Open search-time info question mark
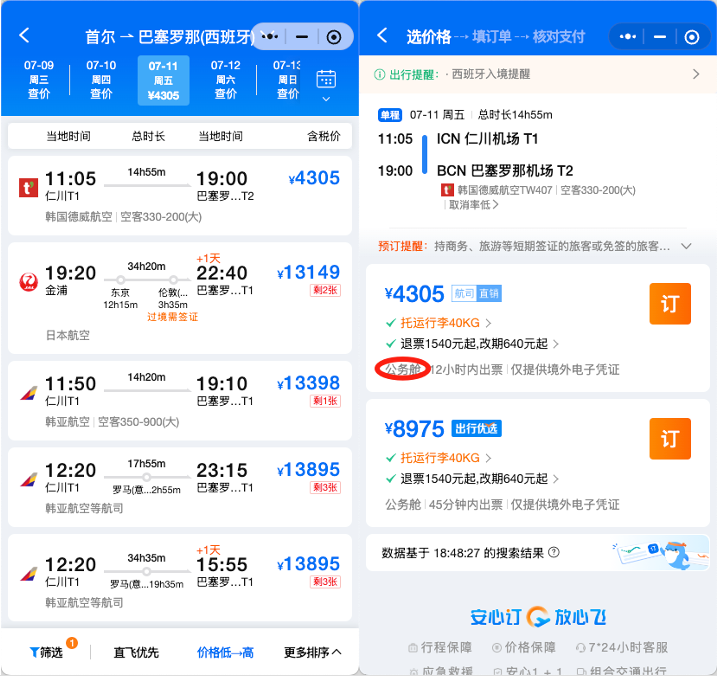 554,552
